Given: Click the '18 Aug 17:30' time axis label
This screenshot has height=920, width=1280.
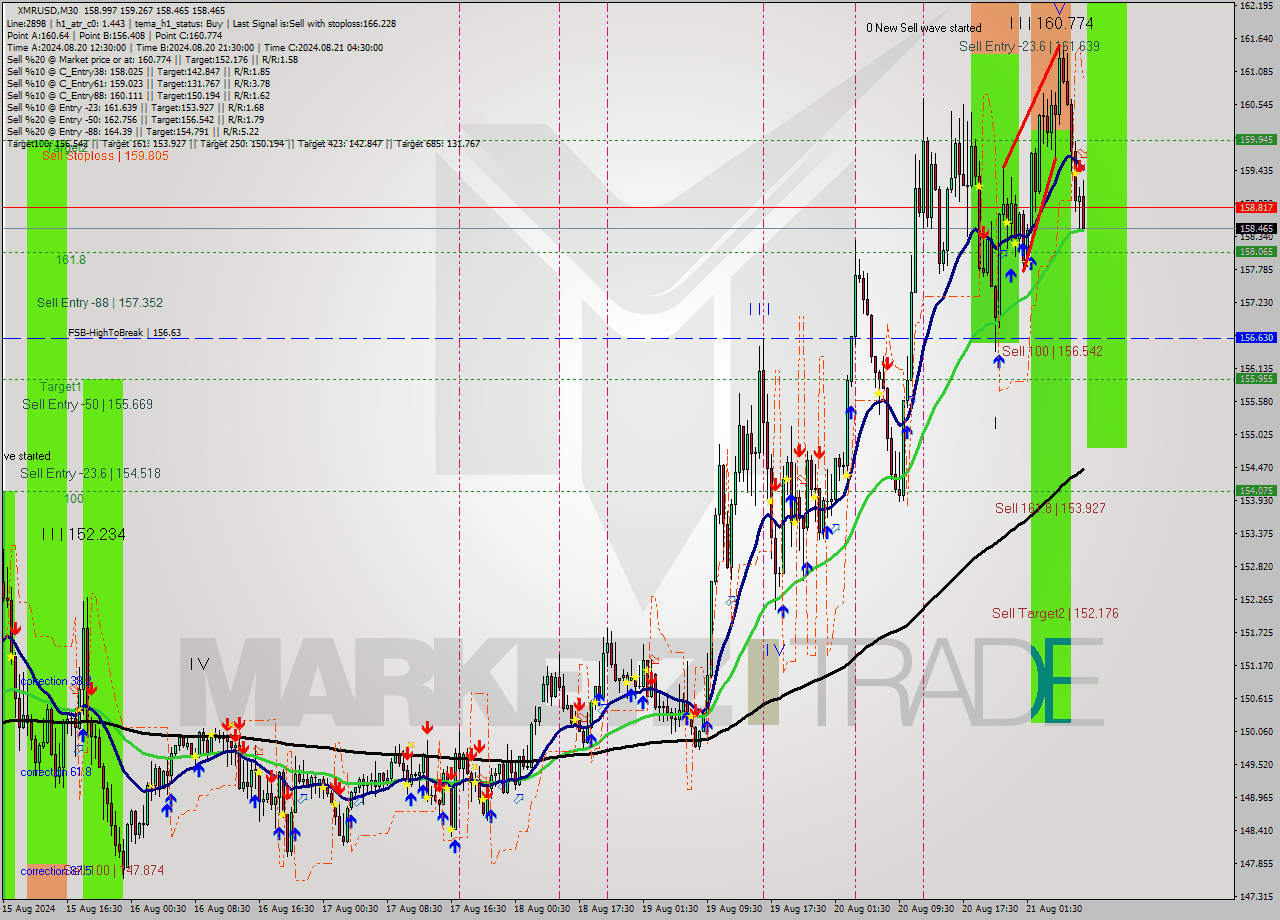Looking at the screenshot, I should tap(608, 909).
